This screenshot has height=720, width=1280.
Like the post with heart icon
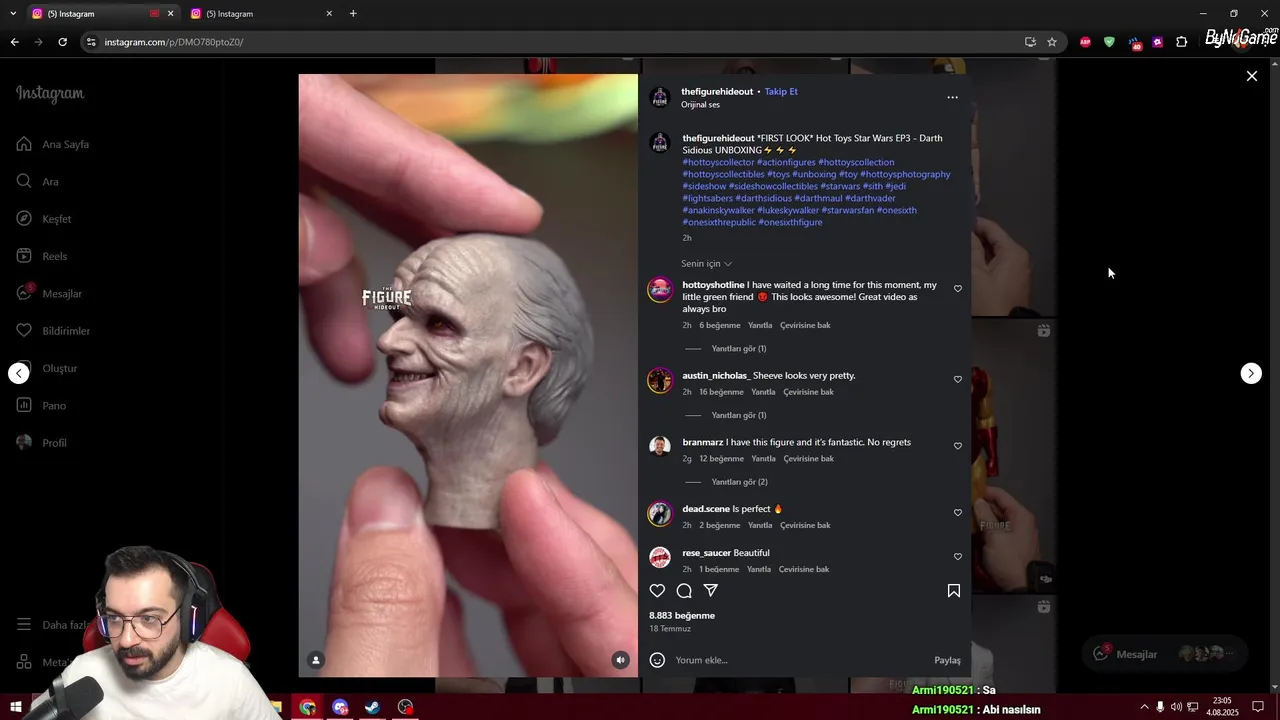point(657,591)
